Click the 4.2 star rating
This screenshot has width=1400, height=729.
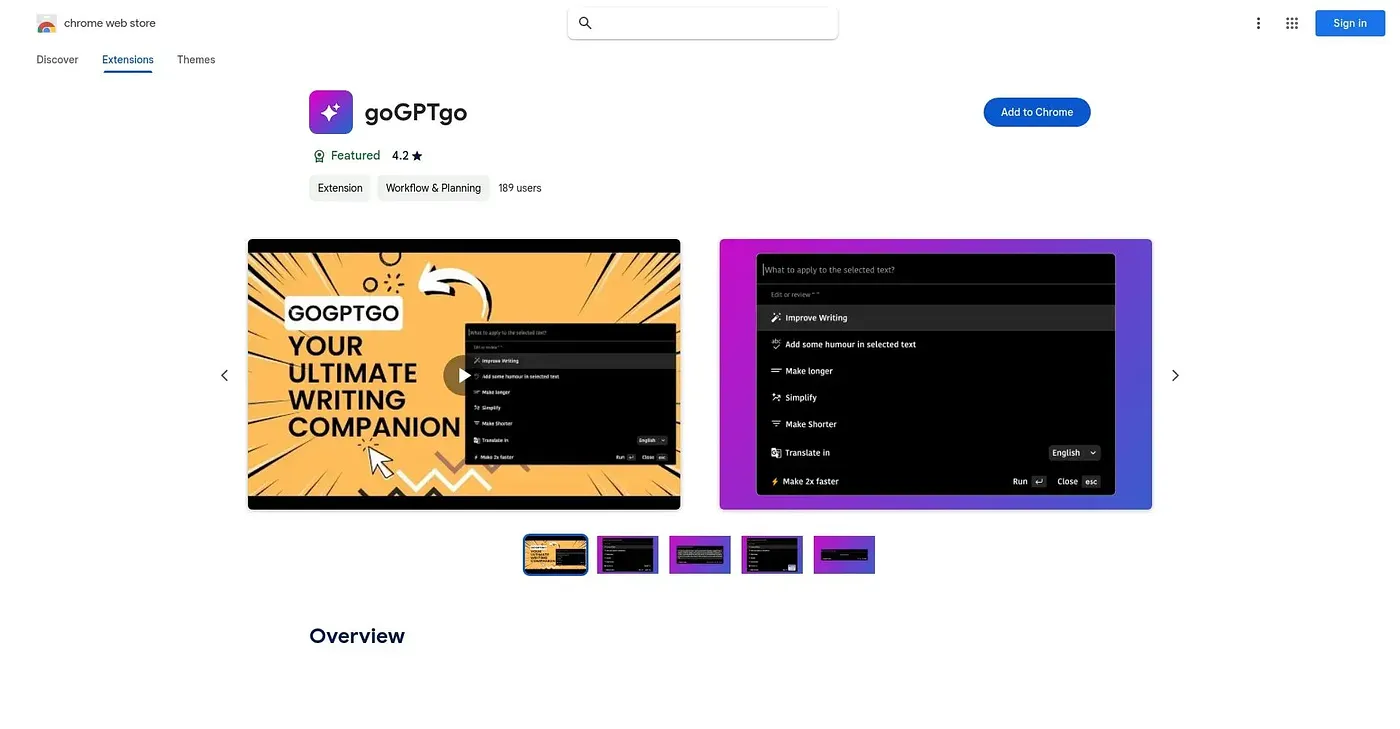point(407,156)
